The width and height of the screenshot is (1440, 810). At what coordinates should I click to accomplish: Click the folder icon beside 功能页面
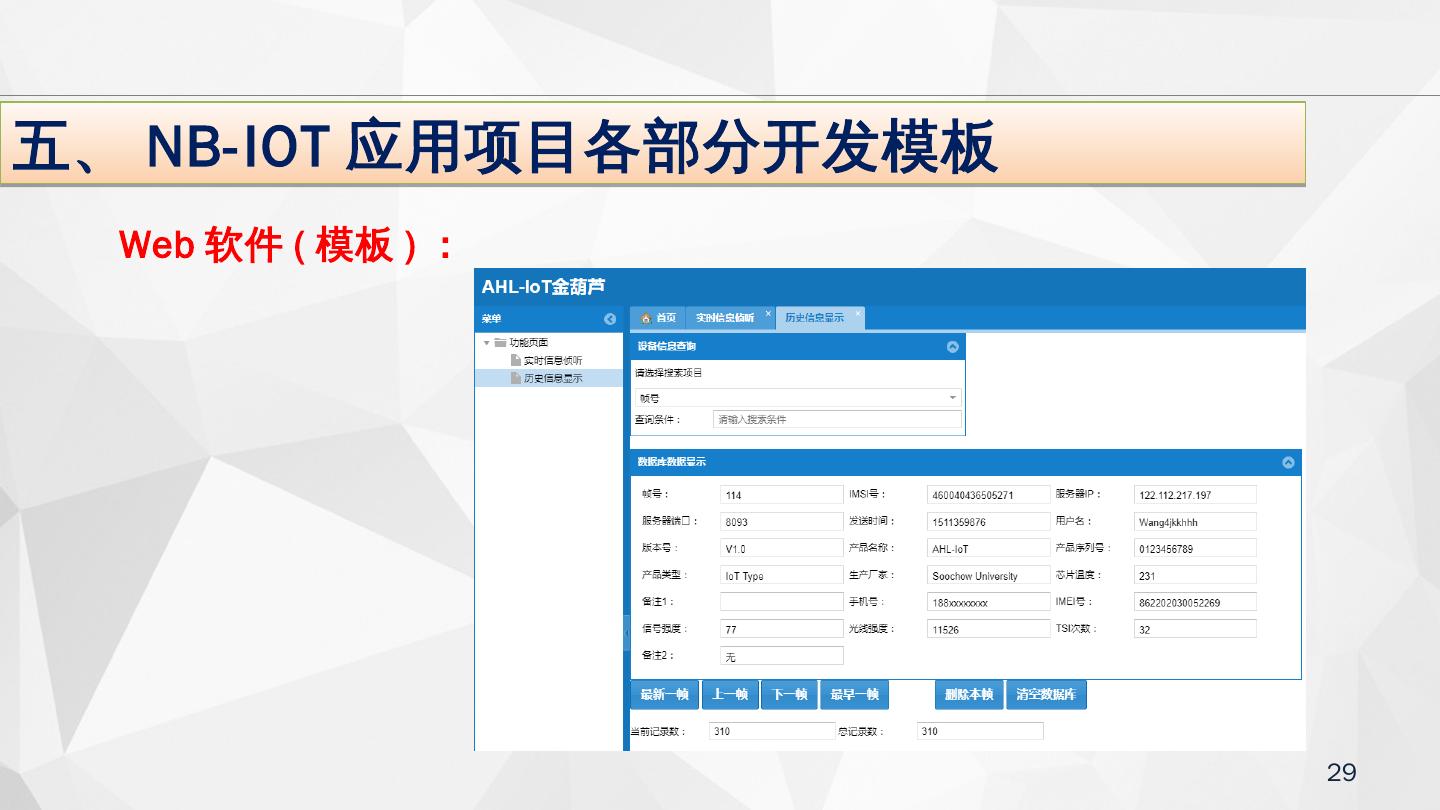pos(500,343)
